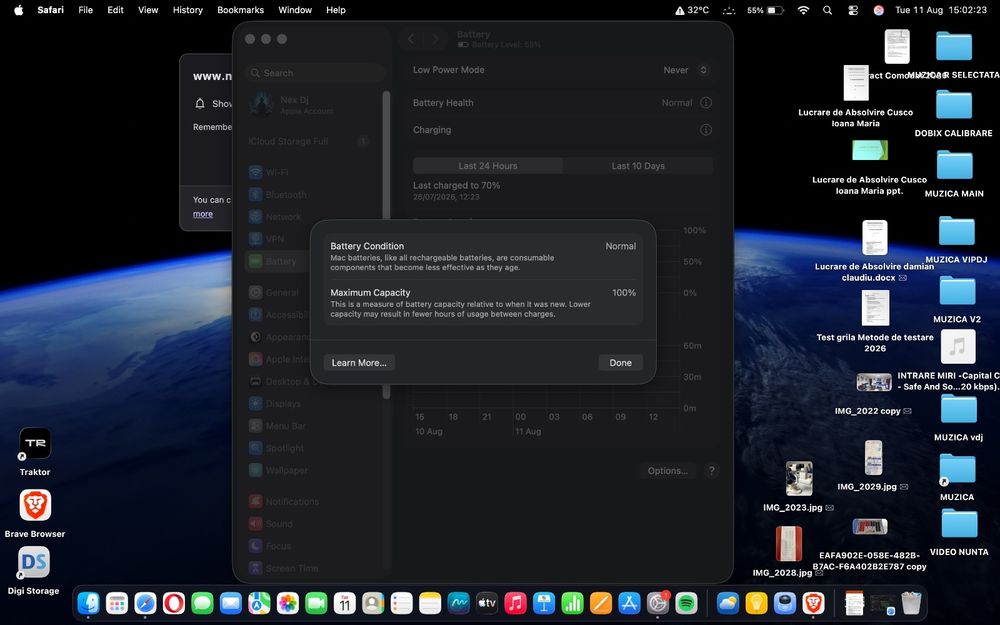Select Wi-Fi in Settings sidebar
1000x625 pixels.
click(268, 172)
